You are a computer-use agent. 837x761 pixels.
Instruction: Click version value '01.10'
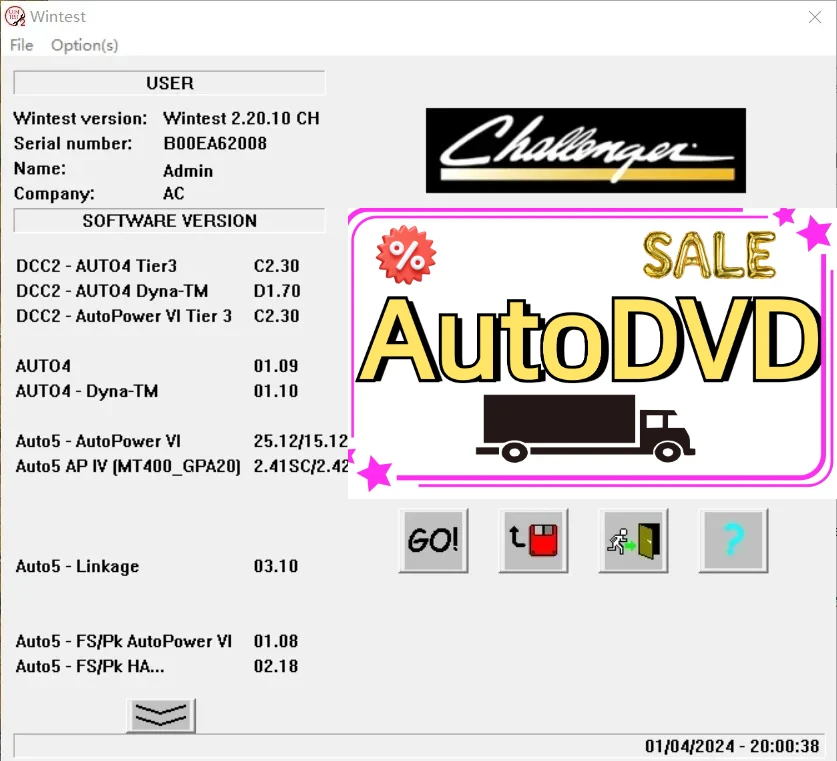tap(275, 391)
